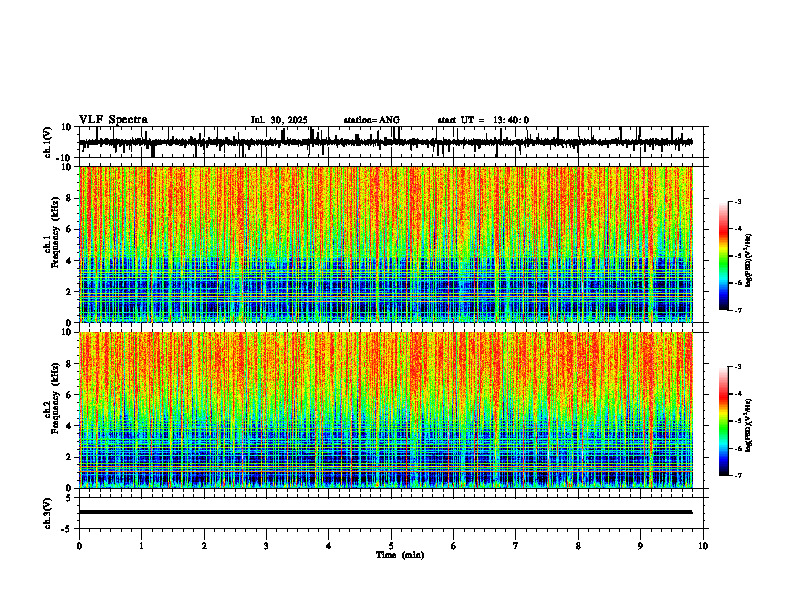Click the ch.1 color bar log(PSD) units label
The height and width of the screenshot is (612, 792).
point(749,261)
